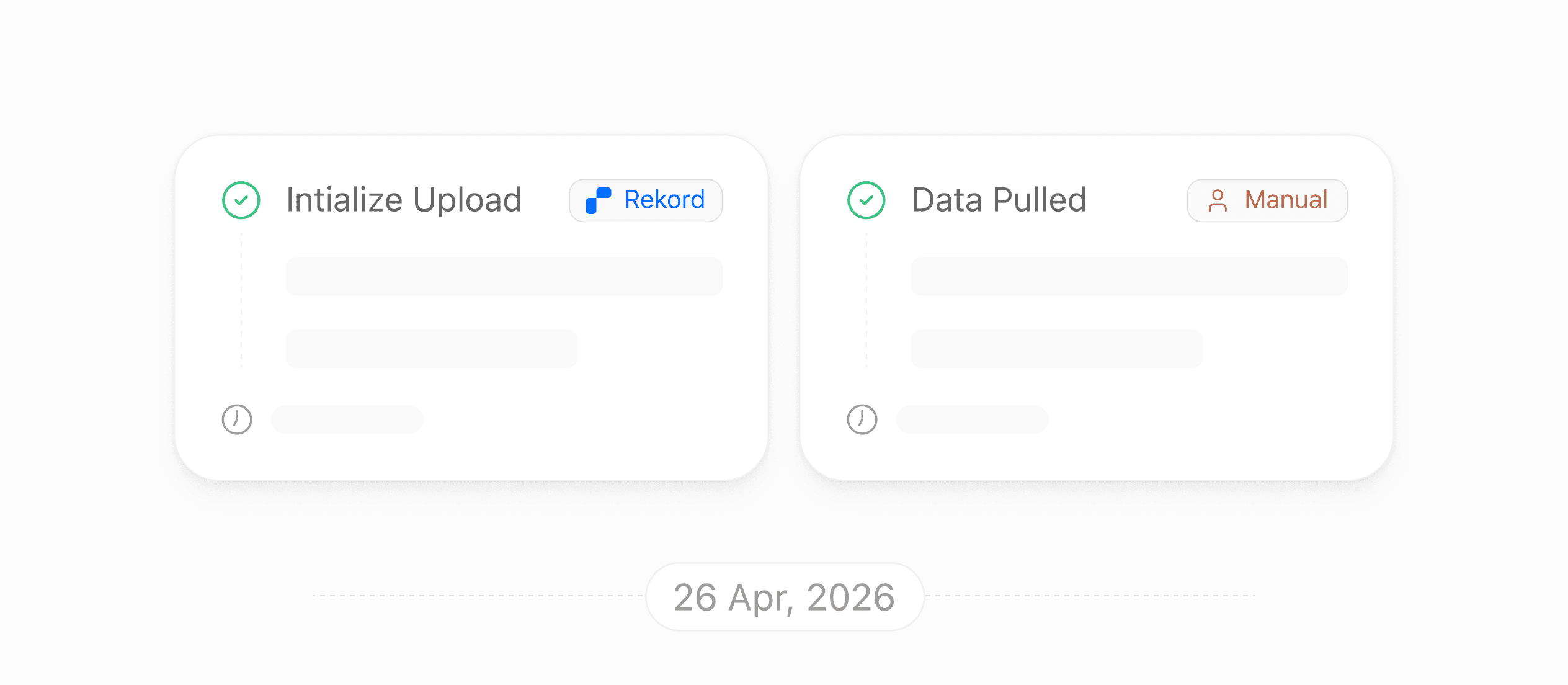This screenshot has height=685, width=1568.
Task: Click first placeholder line under Intialize Upload
Action: click(504, 277)
